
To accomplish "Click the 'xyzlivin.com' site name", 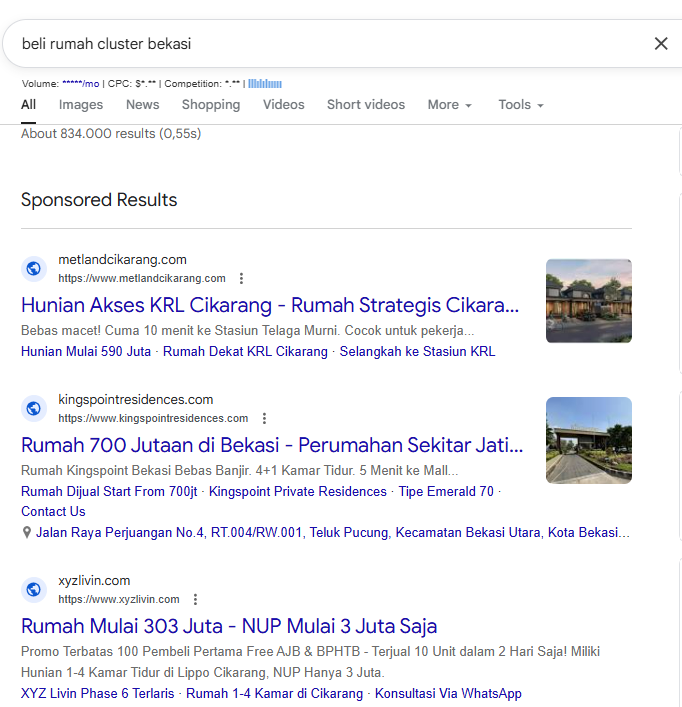I will (x=94, y=580).
